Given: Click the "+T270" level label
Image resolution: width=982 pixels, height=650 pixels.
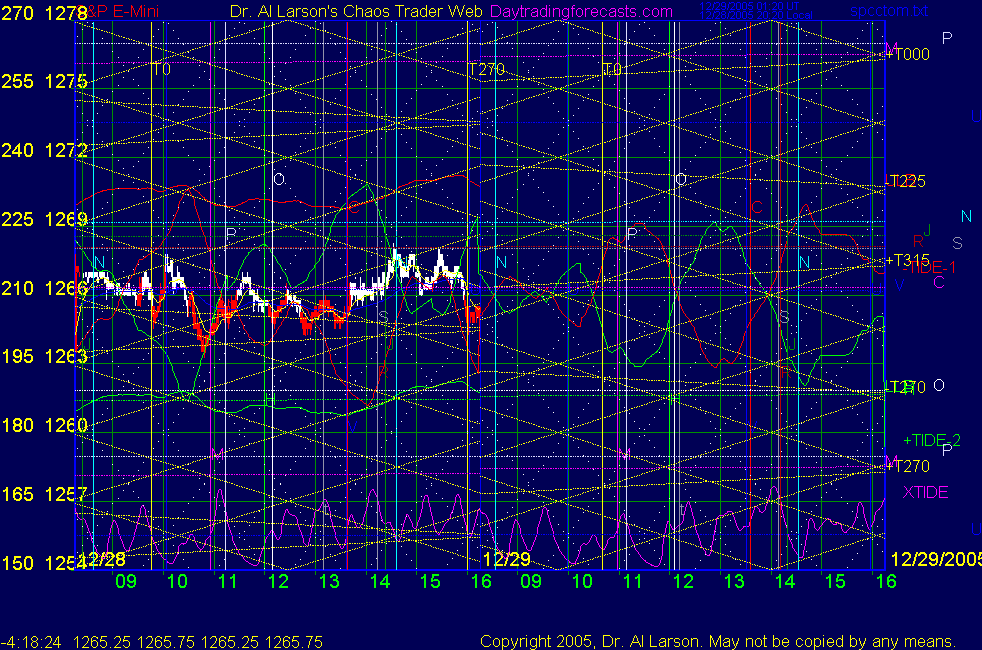Looking at the screenshot, I should (x=907, y=466).
